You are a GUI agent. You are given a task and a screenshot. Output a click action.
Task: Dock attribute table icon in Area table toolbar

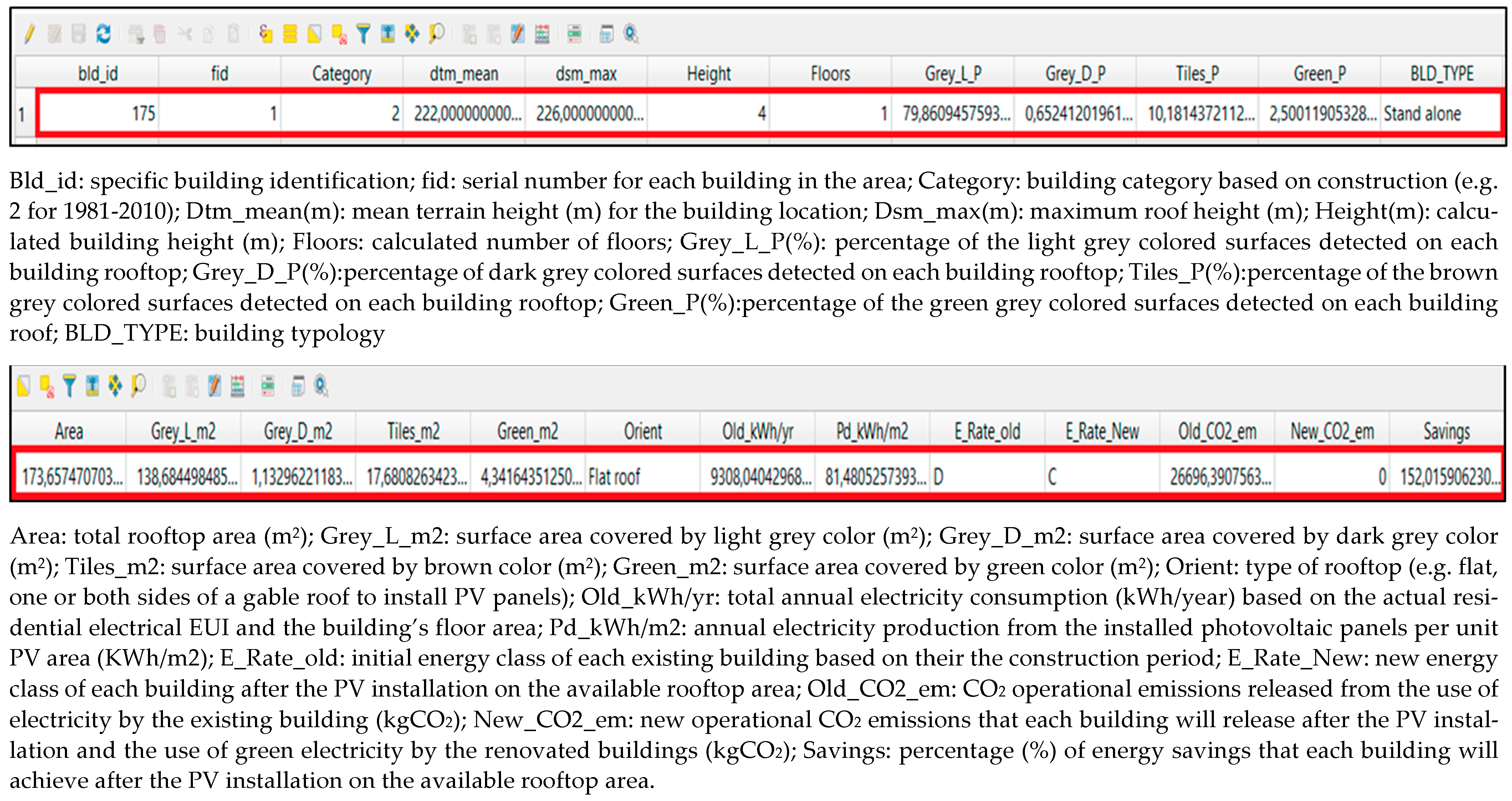coord(299,386)
